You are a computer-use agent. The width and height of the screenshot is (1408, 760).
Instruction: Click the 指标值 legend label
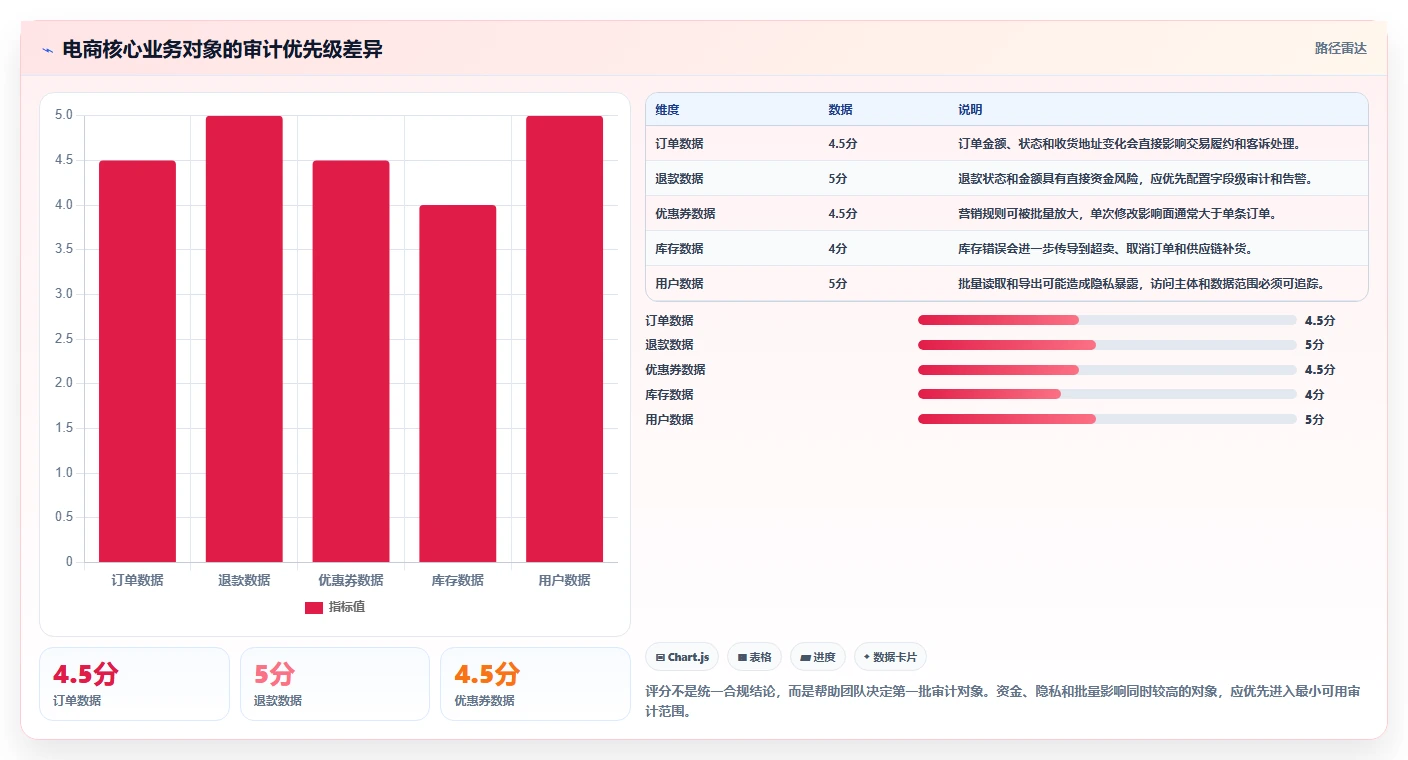(x=347, y=607)
